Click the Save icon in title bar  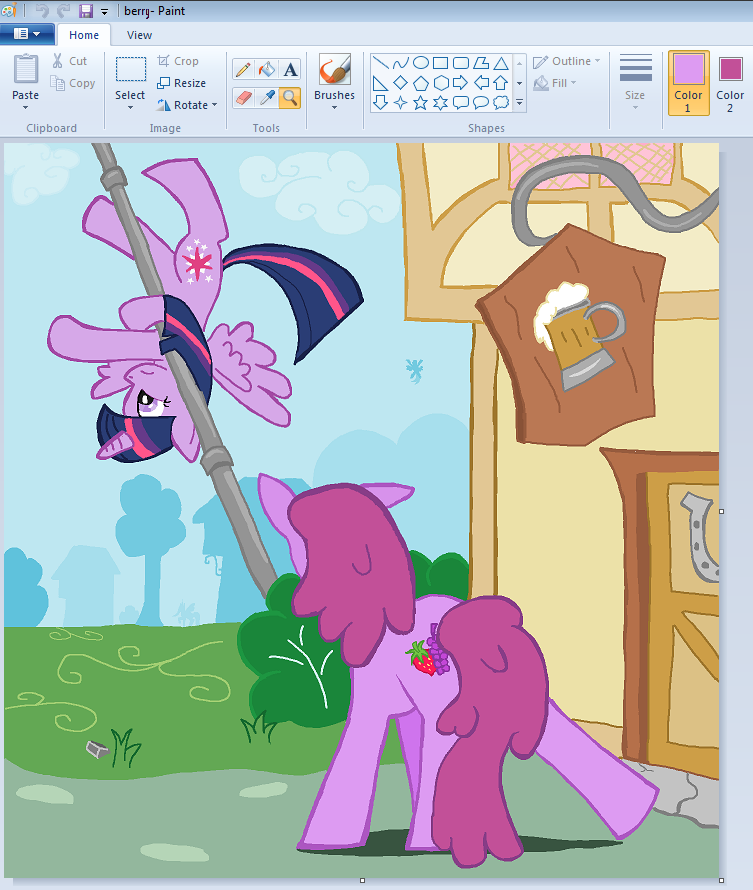pos(86,11)
